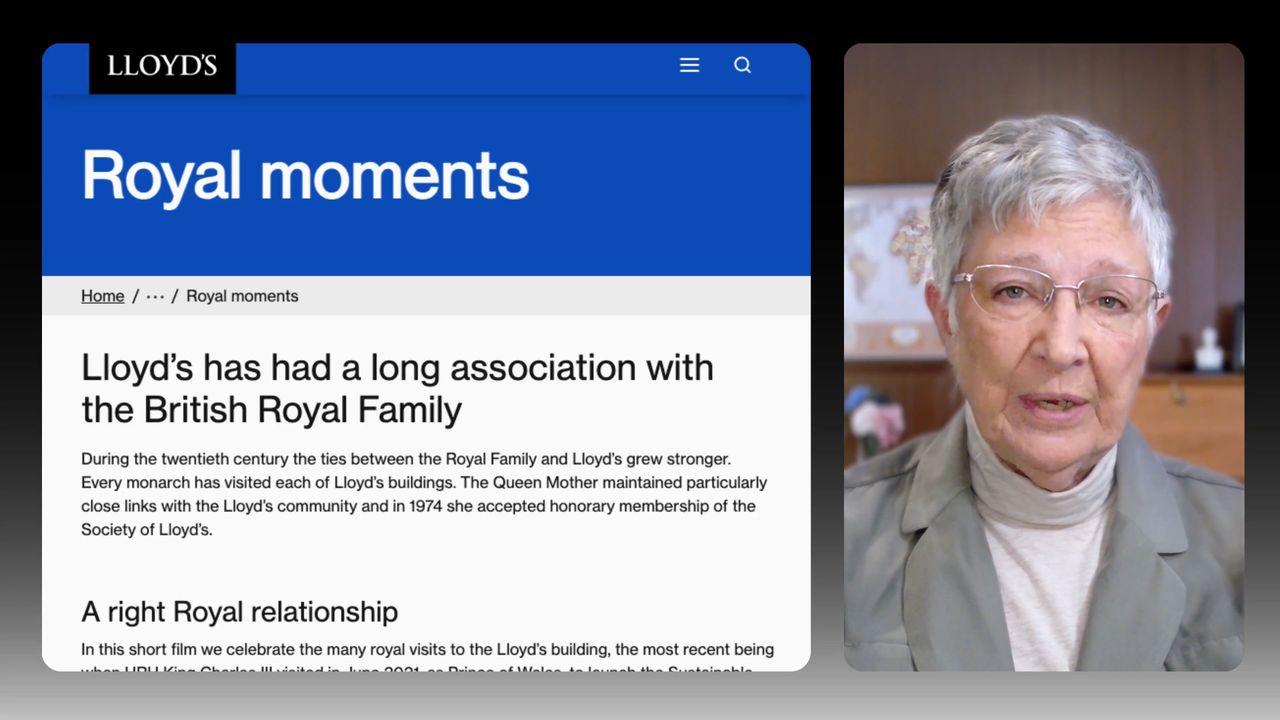Click the search magnifier icon
The height and width of the screenshot is (720, 1280).
point(742,65)
